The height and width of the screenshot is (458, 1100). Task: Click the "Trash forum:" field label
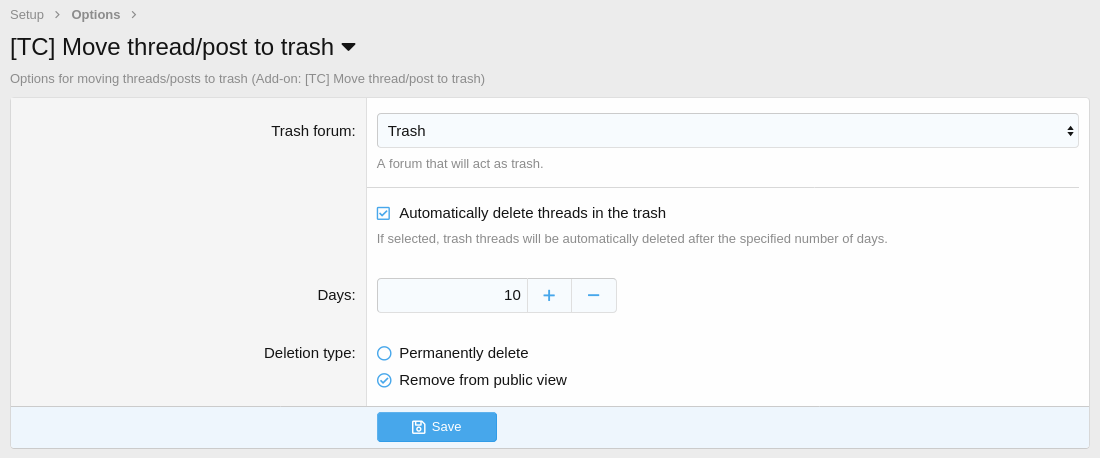point(313,131)
